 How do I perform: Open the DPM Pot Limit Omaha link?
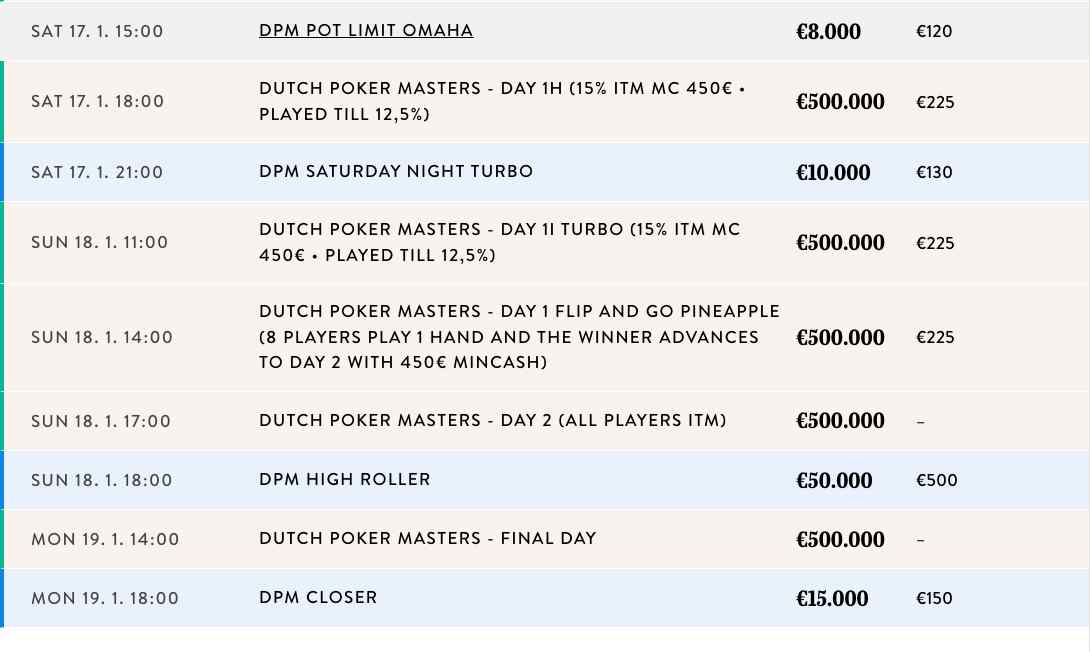pos(366,31)
